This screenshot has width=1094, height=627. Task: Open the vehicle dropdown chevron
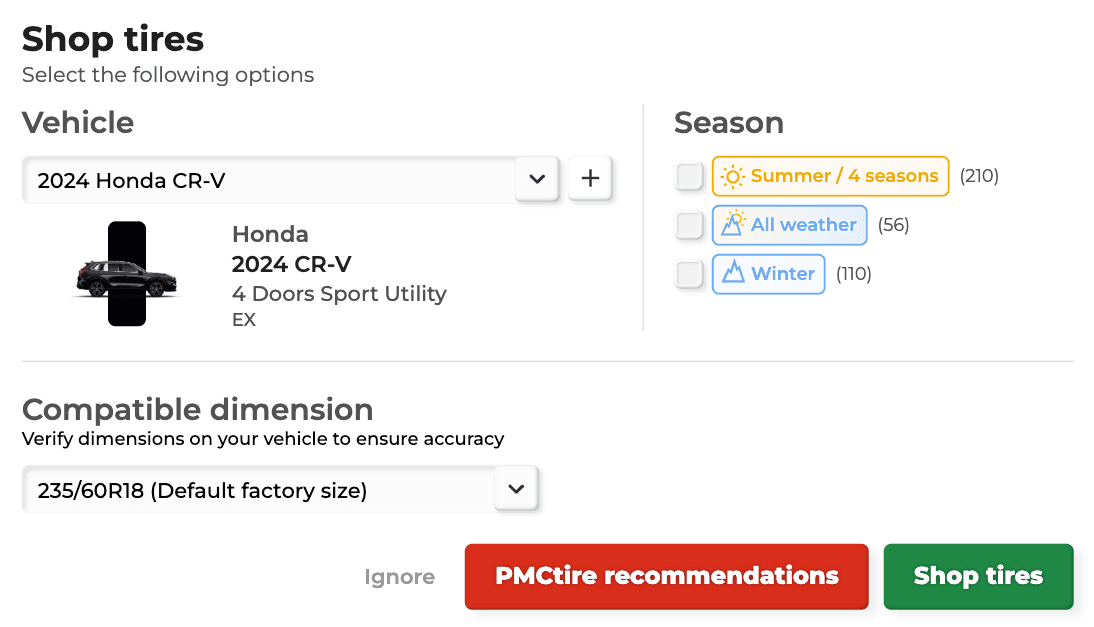tap(537, 179)
